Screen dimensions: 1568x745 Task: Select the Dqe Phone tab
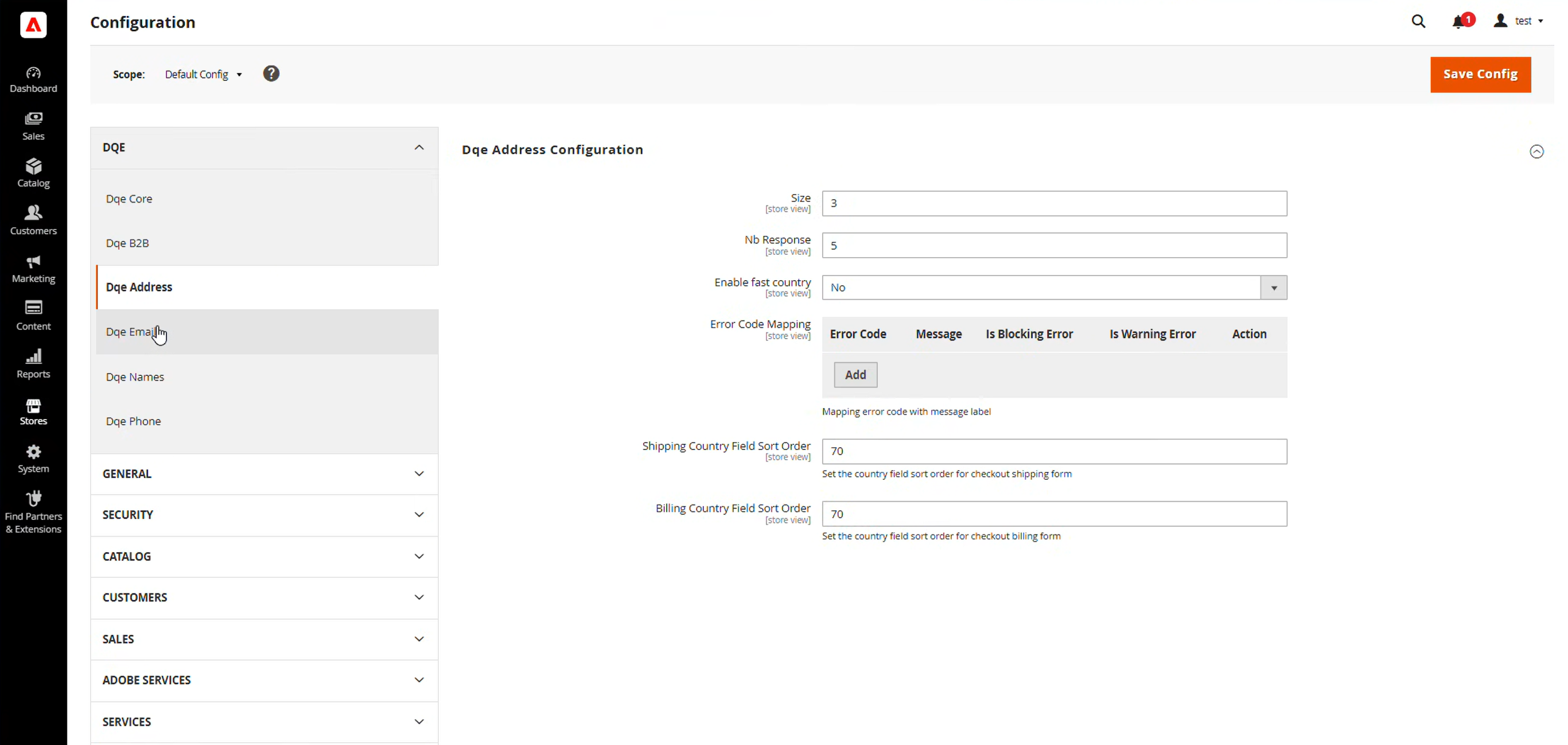click(x=133, y=421)
